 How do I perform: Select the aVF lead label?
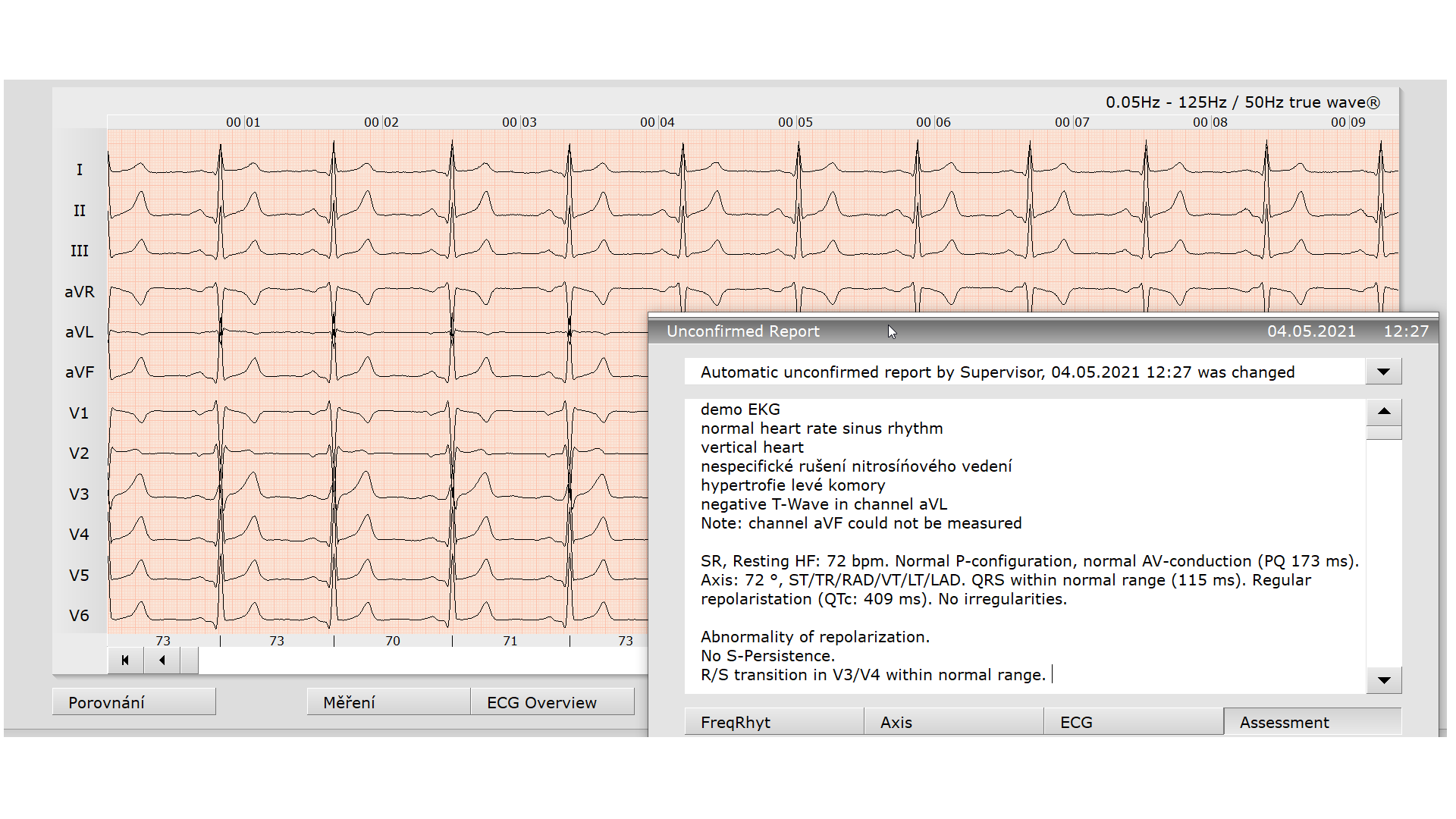pyautogui.click(x=79, y=372)
